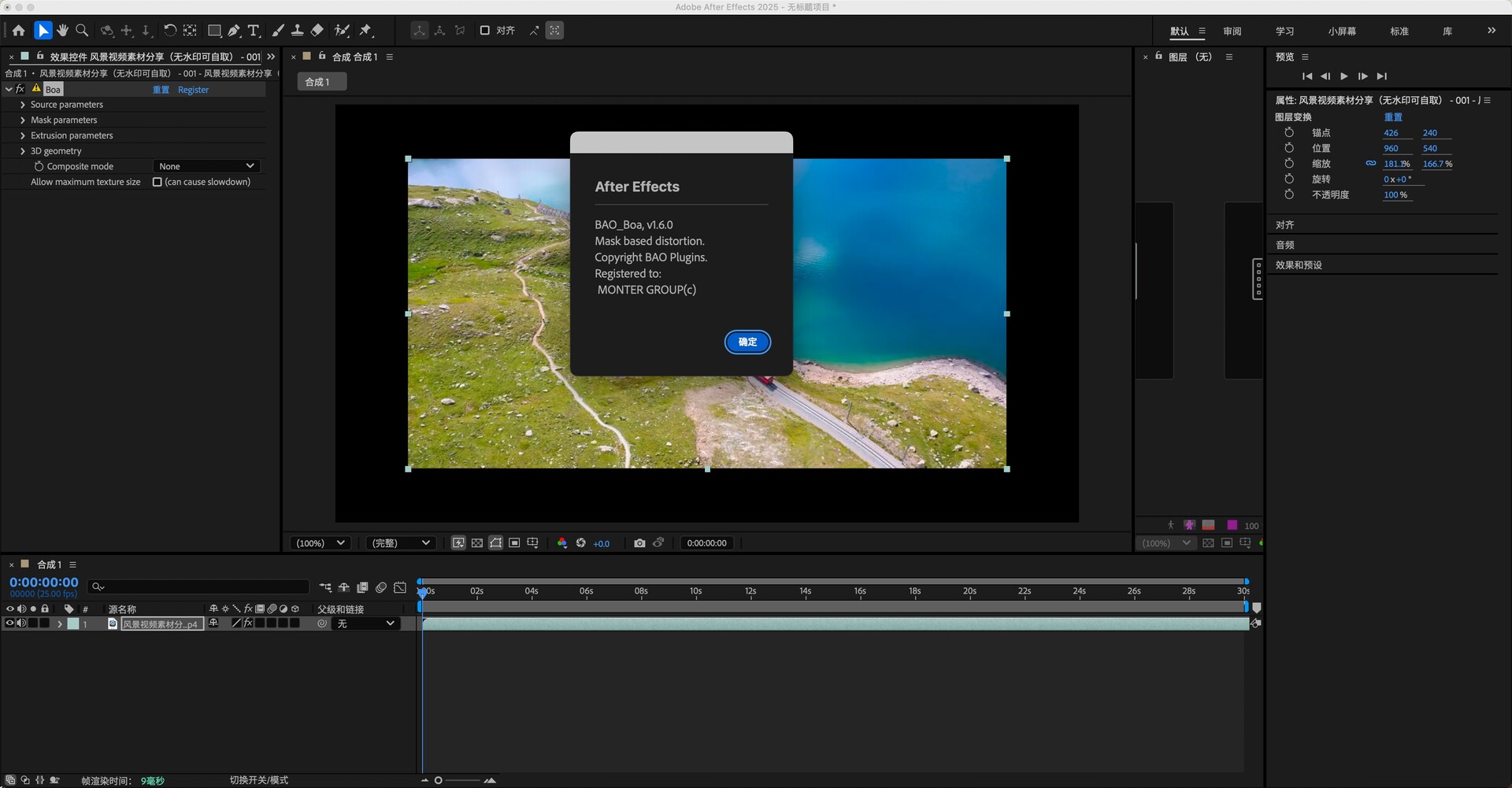Hide video of layer 1 eye
This screenshot has width=1512, height=788.
pyautogui.click(x=10, y=623)
